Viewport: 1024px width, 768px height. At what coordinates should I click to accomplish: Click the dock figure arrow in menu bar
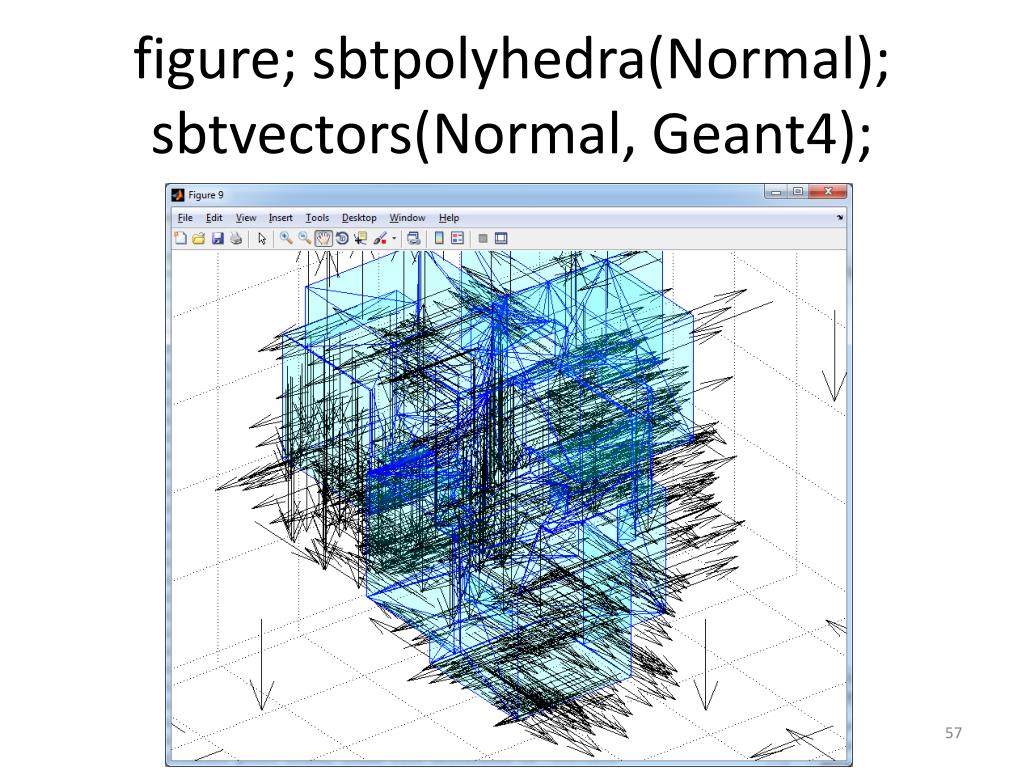pos(839,217)
